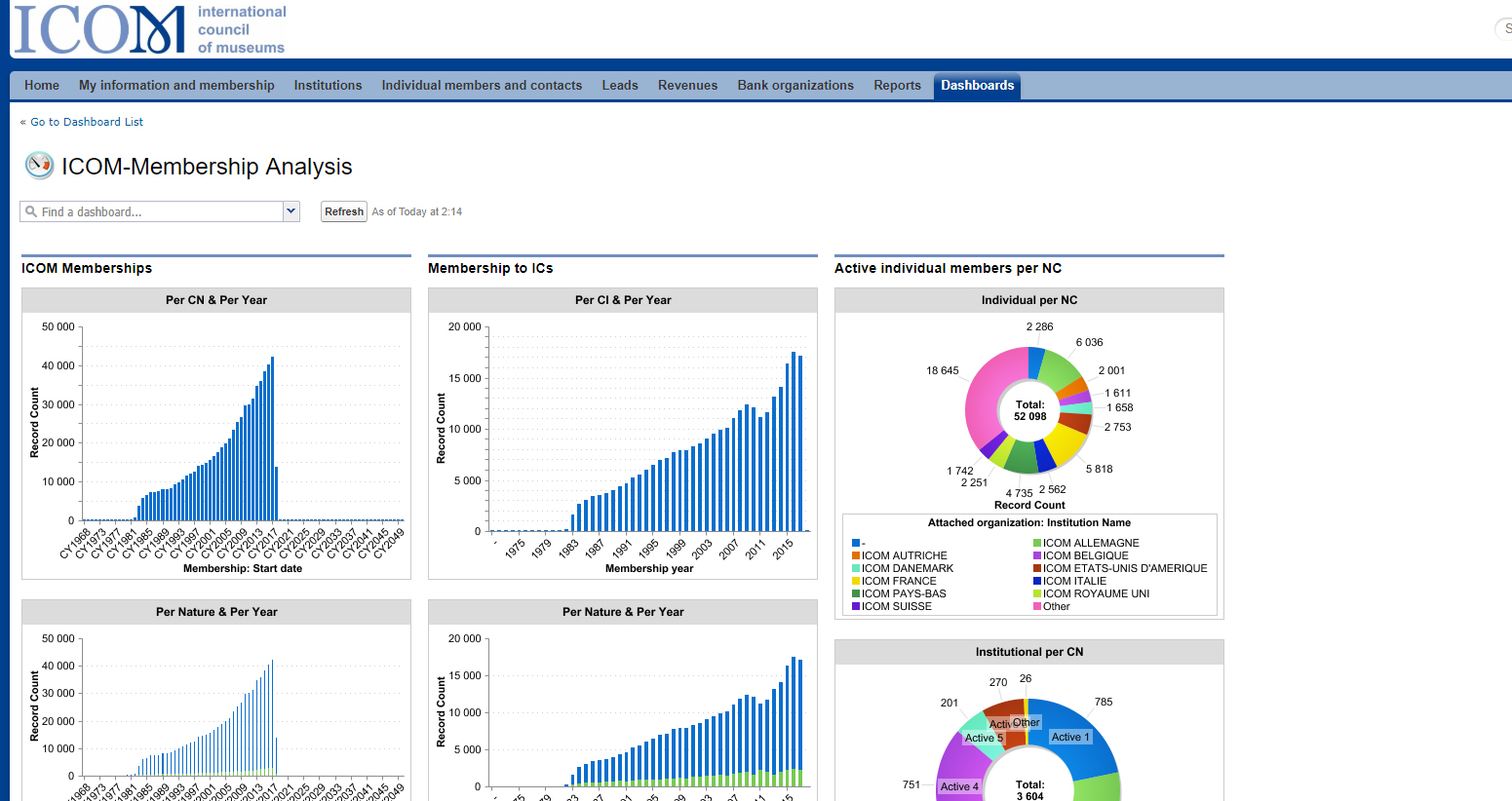Open the Revenues tab
This screenshot has width=1512, height=801.
pyautogui.click(x=687, y=86)
